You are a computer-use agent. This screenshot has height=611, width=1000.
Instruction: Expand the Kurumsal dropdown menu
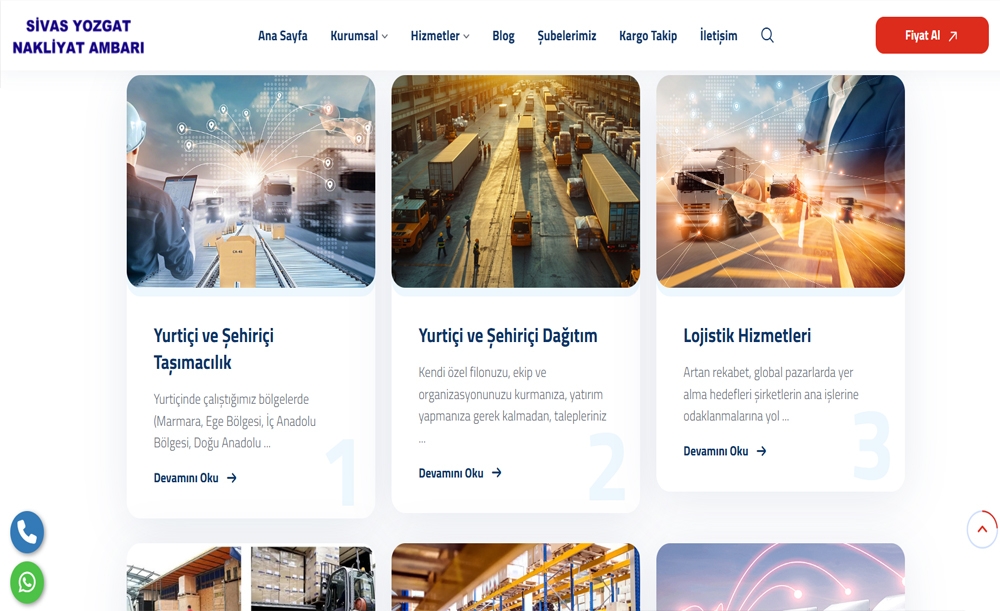pos(359,36)
